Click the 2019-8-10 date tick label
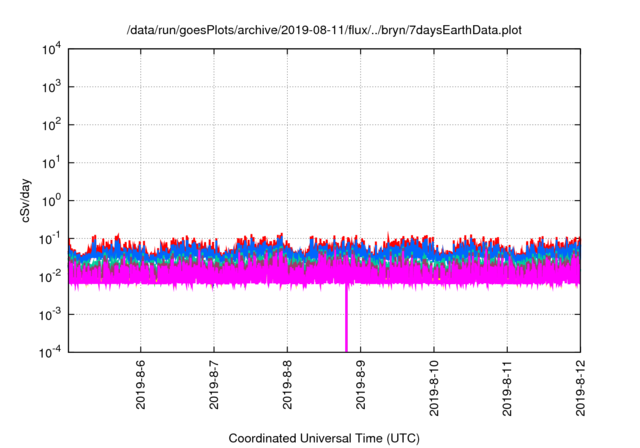 (434, 388)
